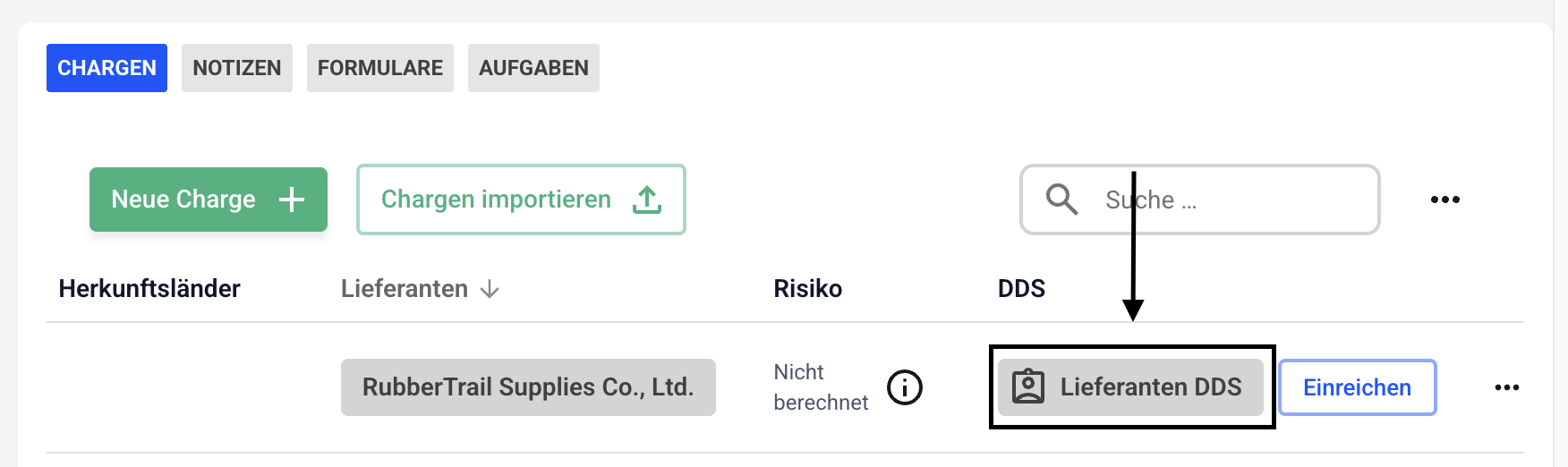This screenshot has height=467, width=1568.
Task: Open the Lieferanten DDS button
Action: click(1129, 387)
